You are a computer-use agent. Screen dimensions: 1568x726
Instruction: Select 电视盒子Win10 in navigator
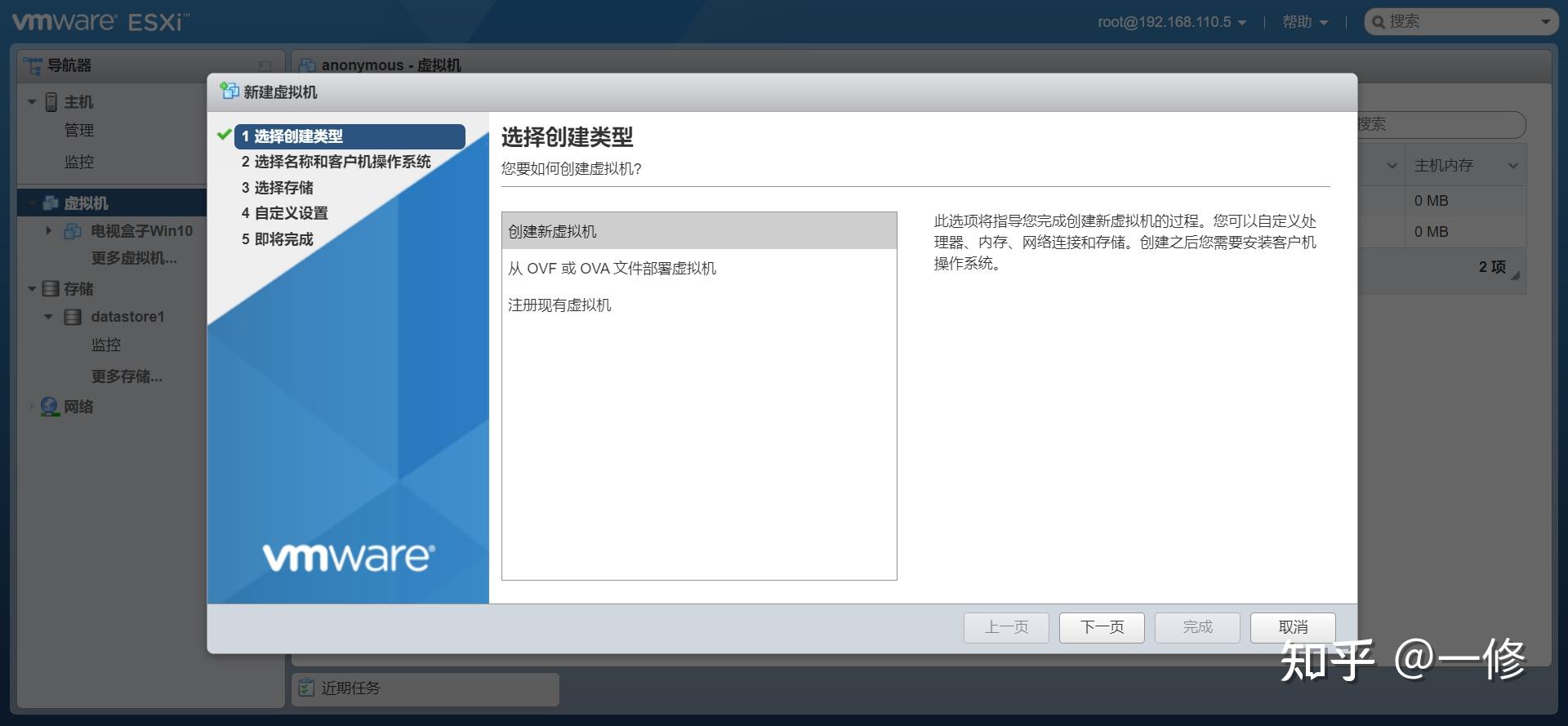pos(141,231)
